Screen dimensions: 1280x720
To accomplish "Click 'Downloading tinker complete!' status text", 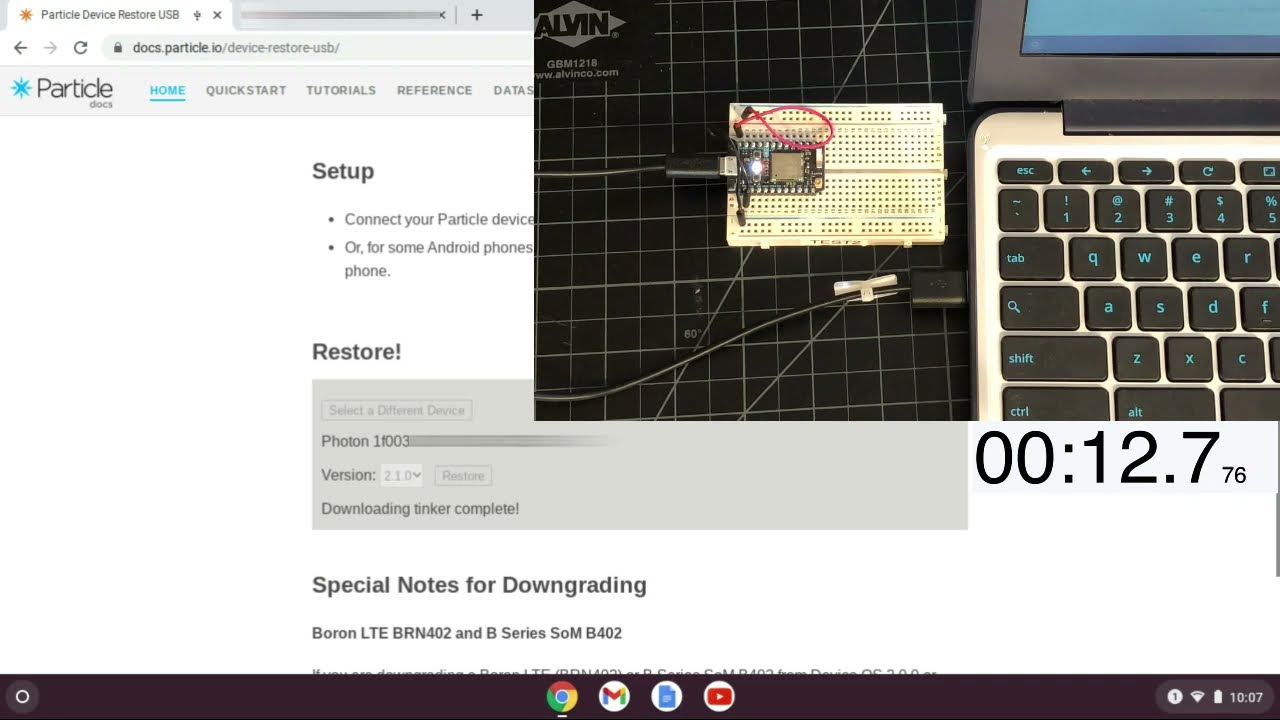I will 420,508.
